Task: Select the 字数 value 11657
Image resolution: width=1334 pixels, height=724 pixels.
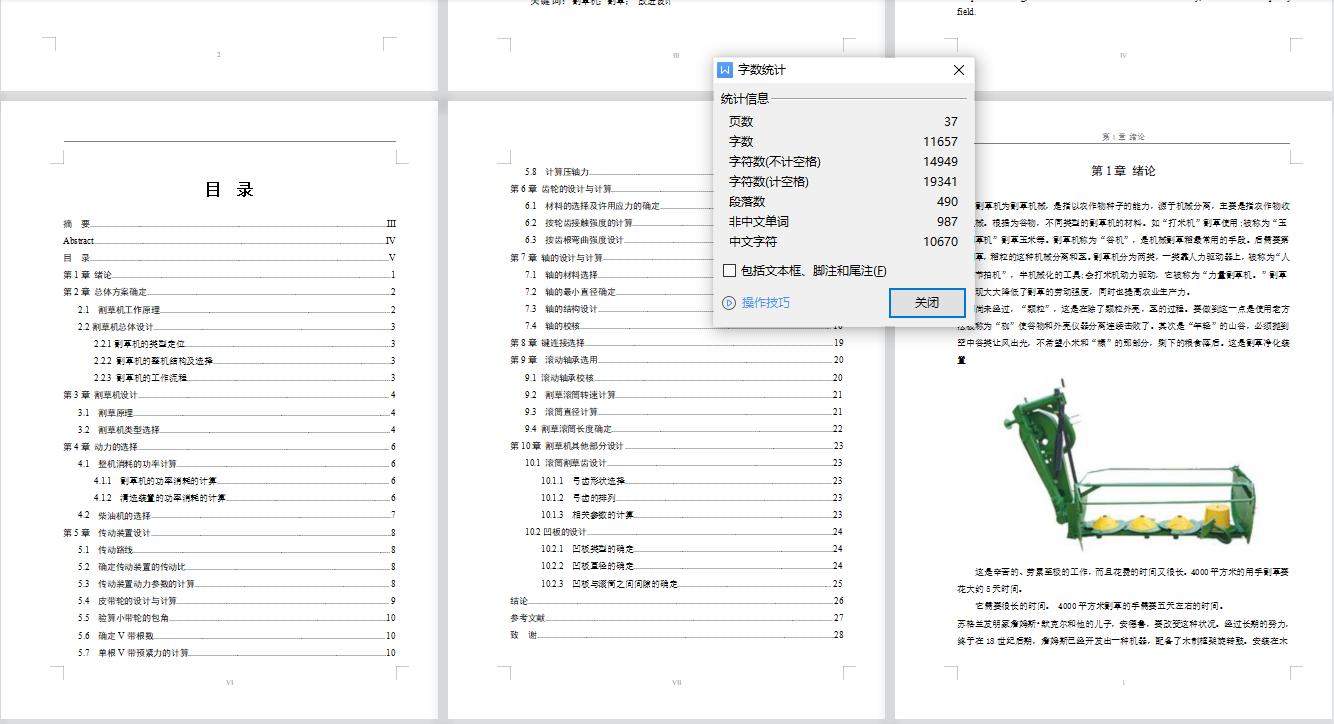Action: pos(941,141)
